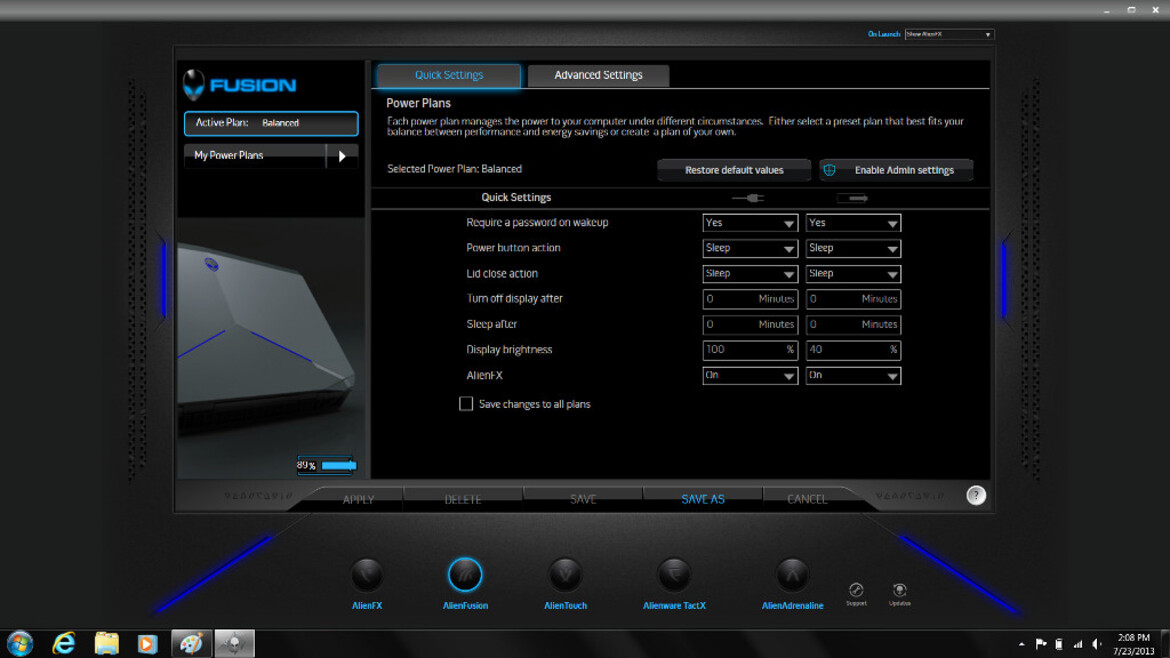
Task: Click the Support icon
Action: pos(856,590)
